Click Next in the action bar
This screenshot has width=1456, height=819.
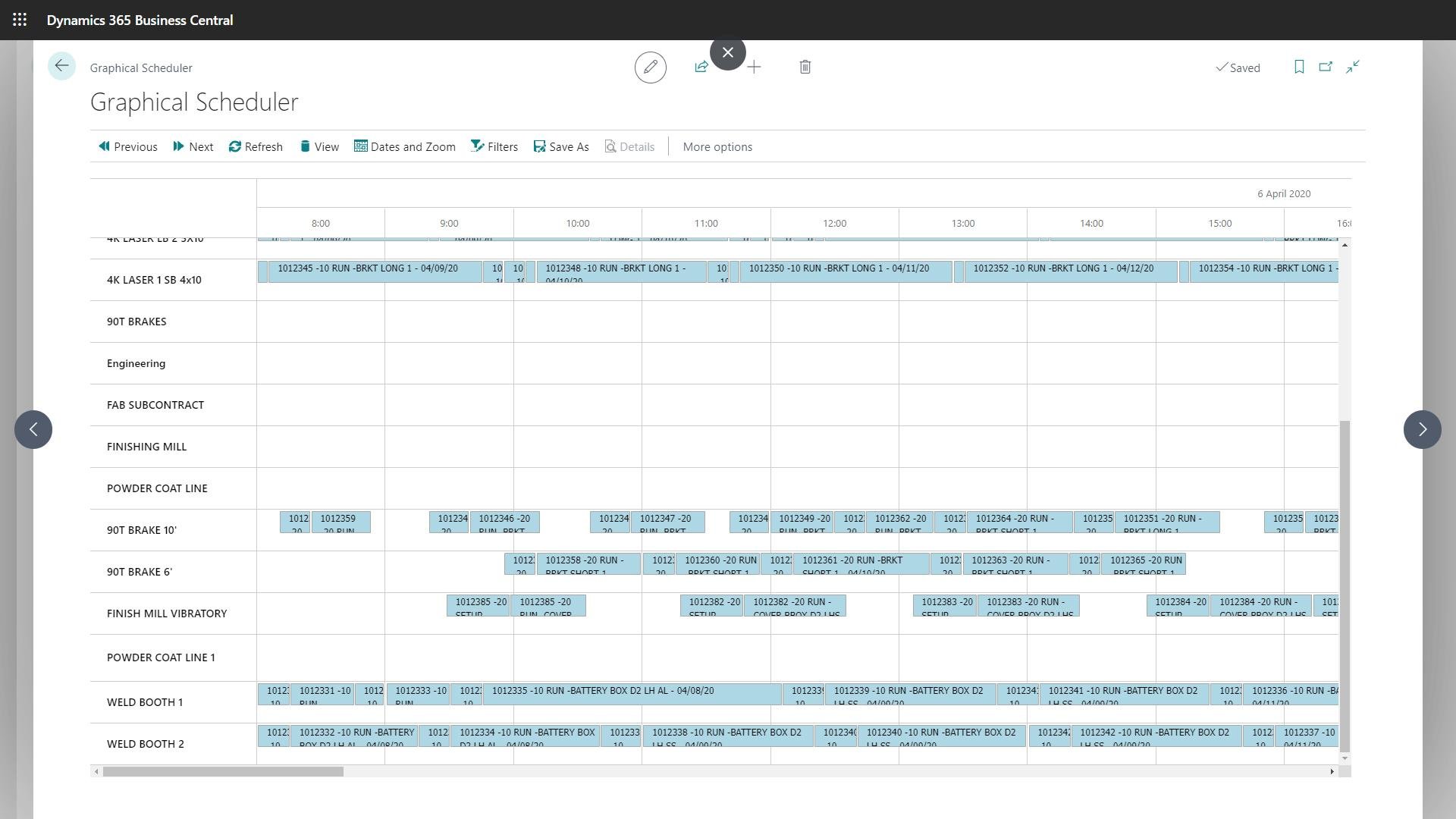coord(193,147)
